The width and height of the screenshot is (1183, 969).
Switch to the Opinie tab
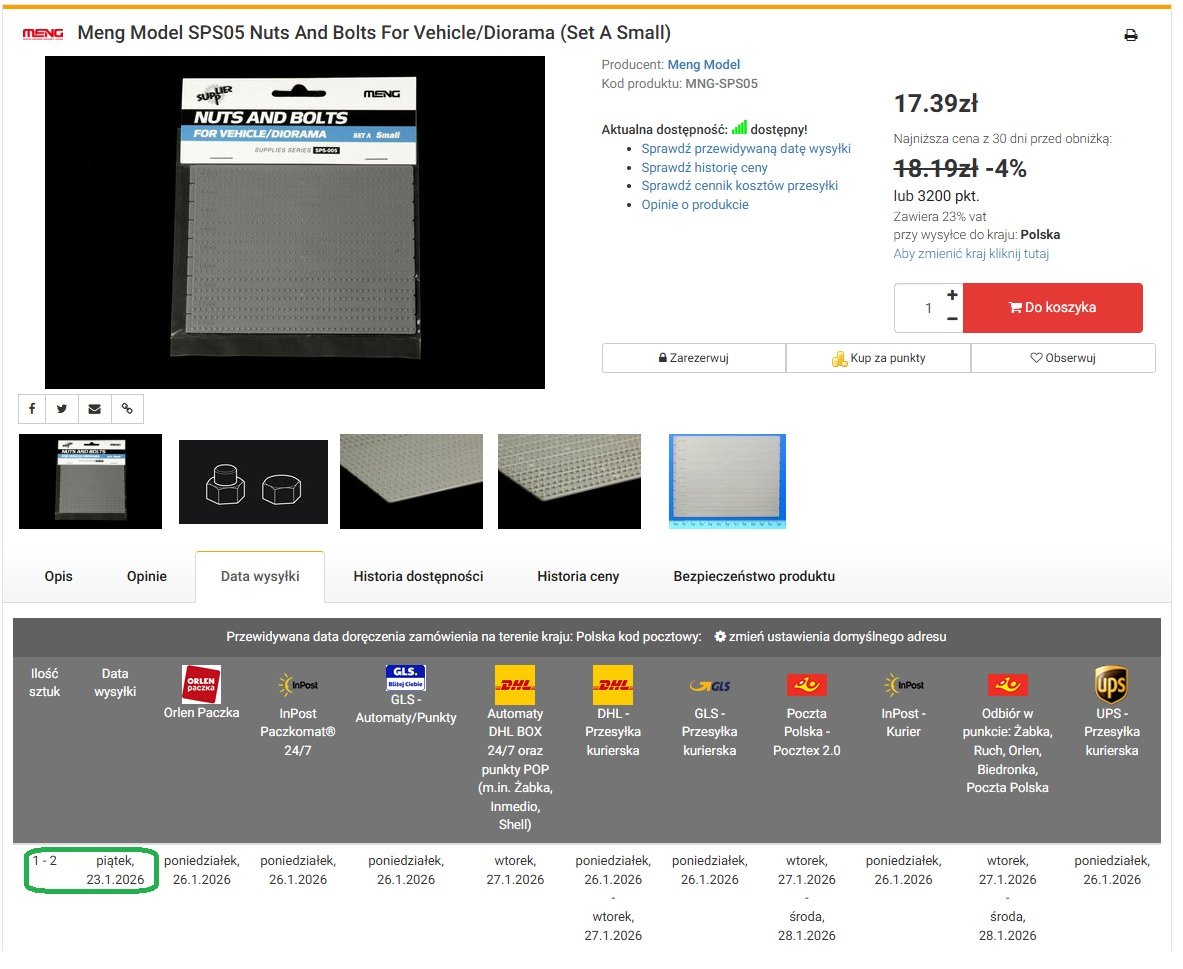tap(146, 576)
